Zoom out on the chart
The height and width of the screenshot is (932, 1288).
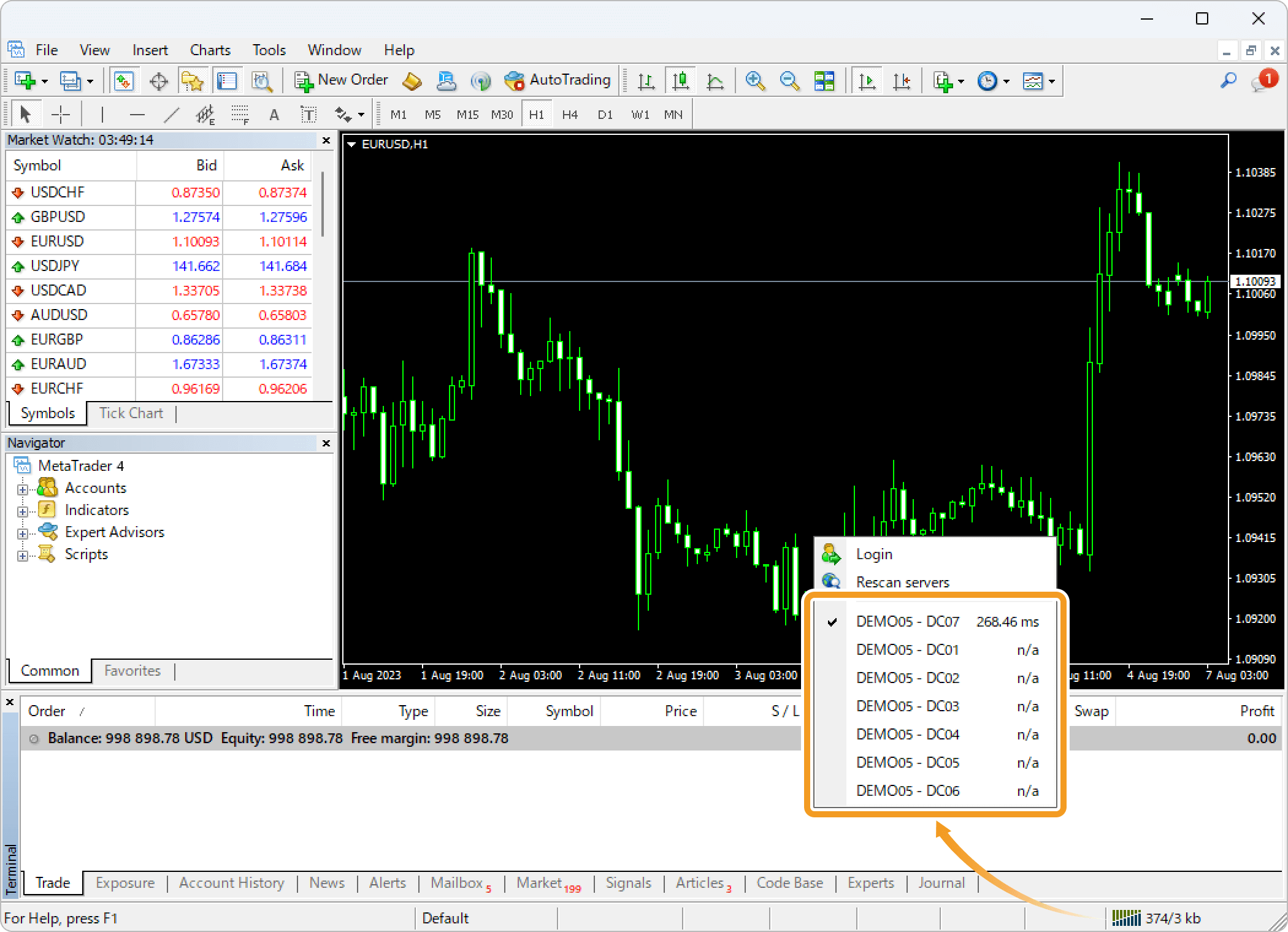(x=789, y=81)
